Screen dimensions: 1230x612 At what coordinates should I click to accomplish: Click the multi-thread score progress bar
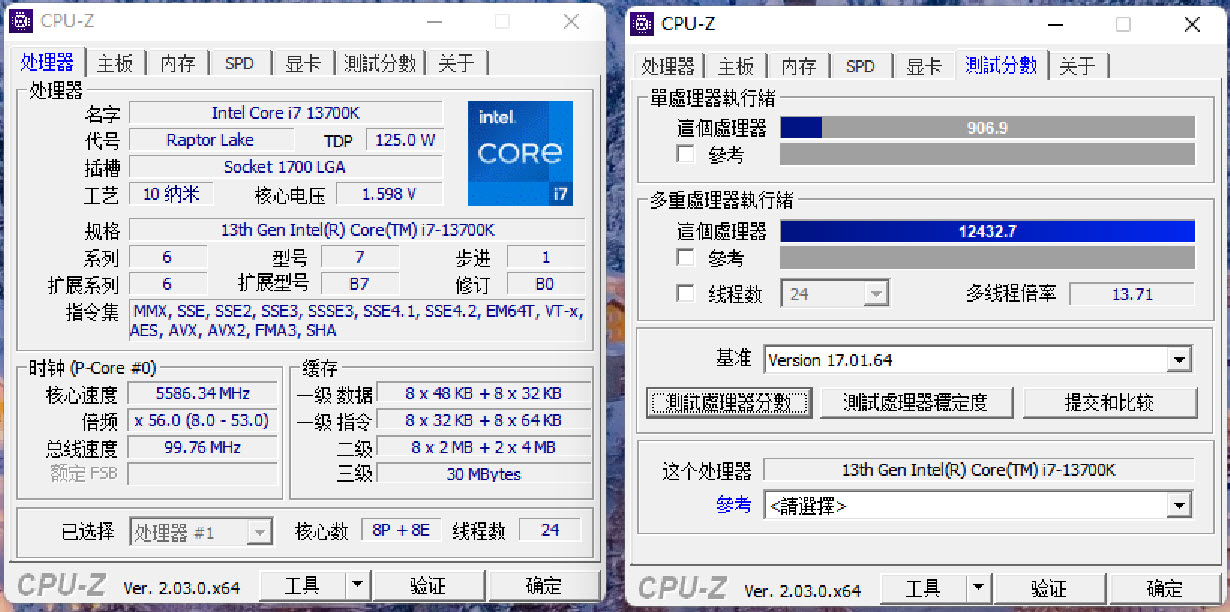click(988, 230)
